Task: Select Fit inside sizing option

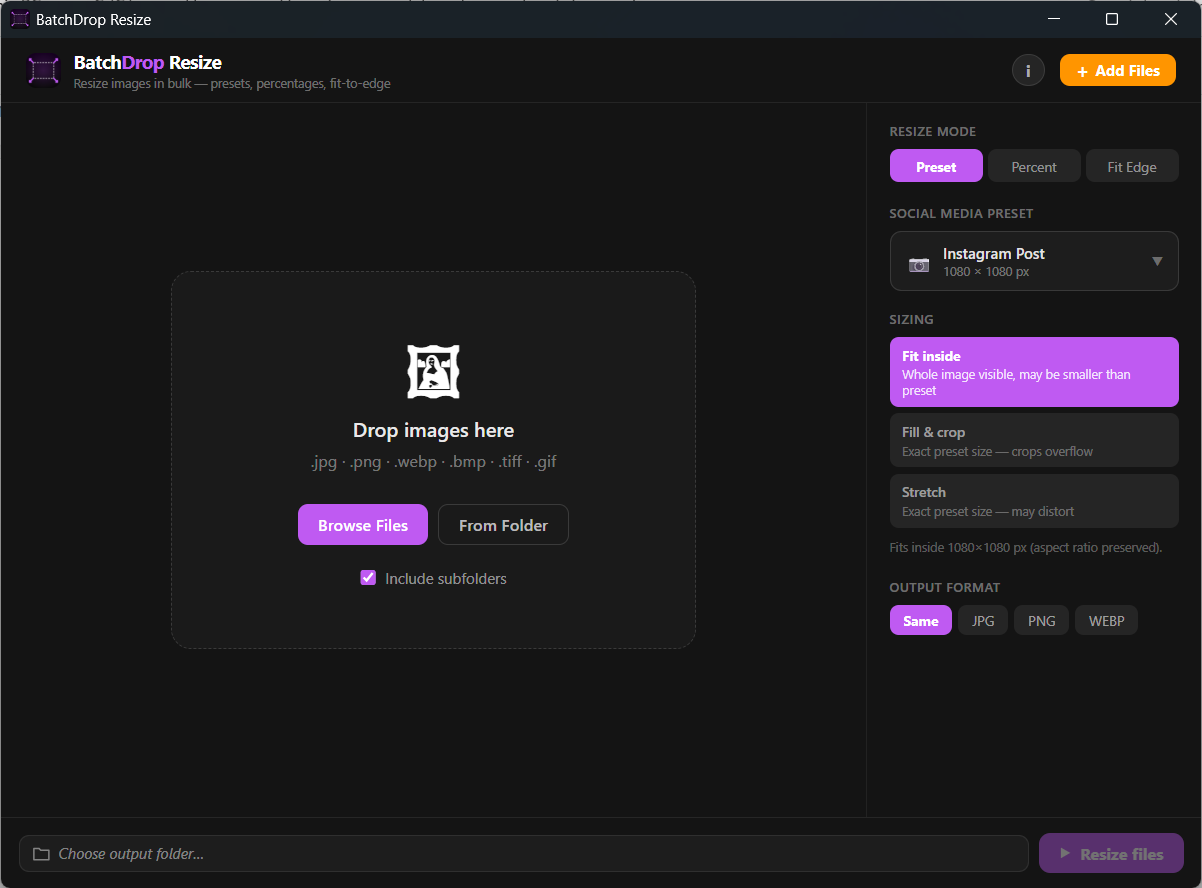Action: coord(1034,372)
